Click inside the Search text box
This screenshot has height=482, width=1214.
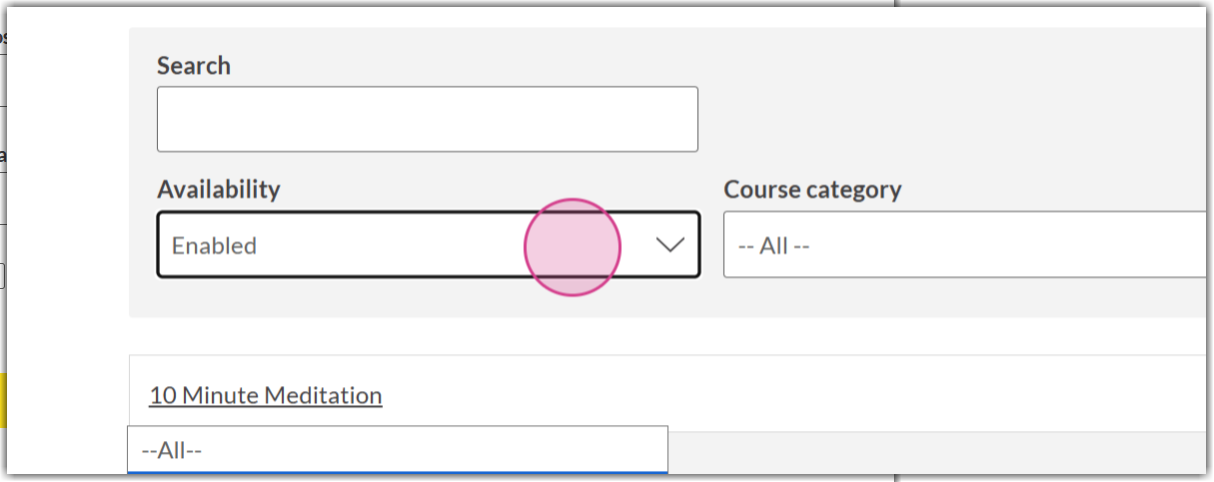(x=427, y=119)
